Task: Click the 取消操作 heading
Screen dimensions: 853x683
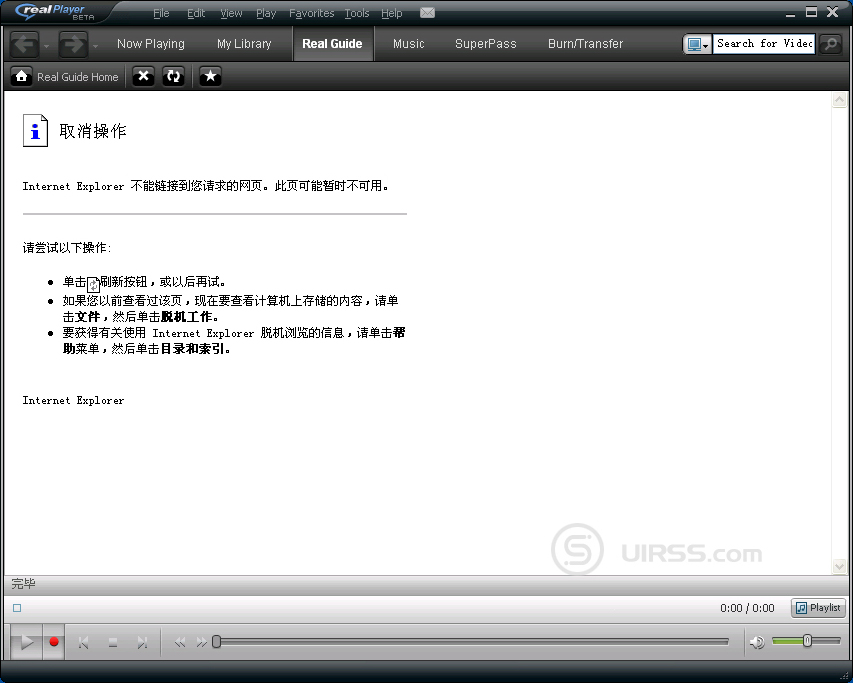Action: coord(93,131)
